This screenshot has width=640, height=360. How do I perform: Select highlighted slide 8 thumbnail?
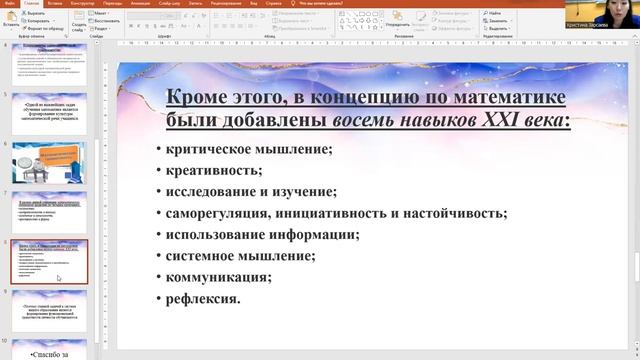click(x=49, y=262)
